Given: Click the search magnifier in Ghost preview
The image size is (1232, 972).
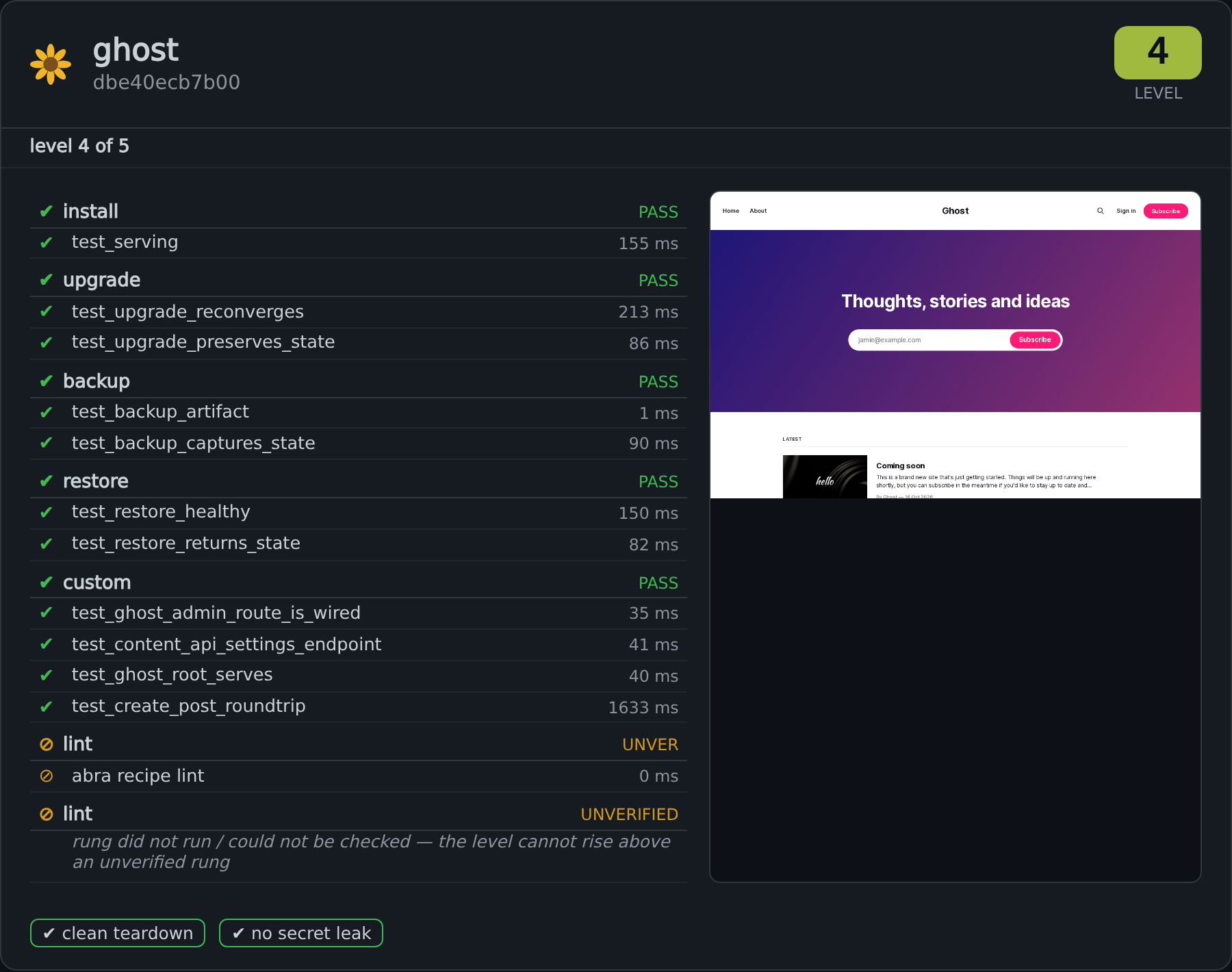Looking at the screenshot, I should pyautogui.click(x=1101, y=211).
